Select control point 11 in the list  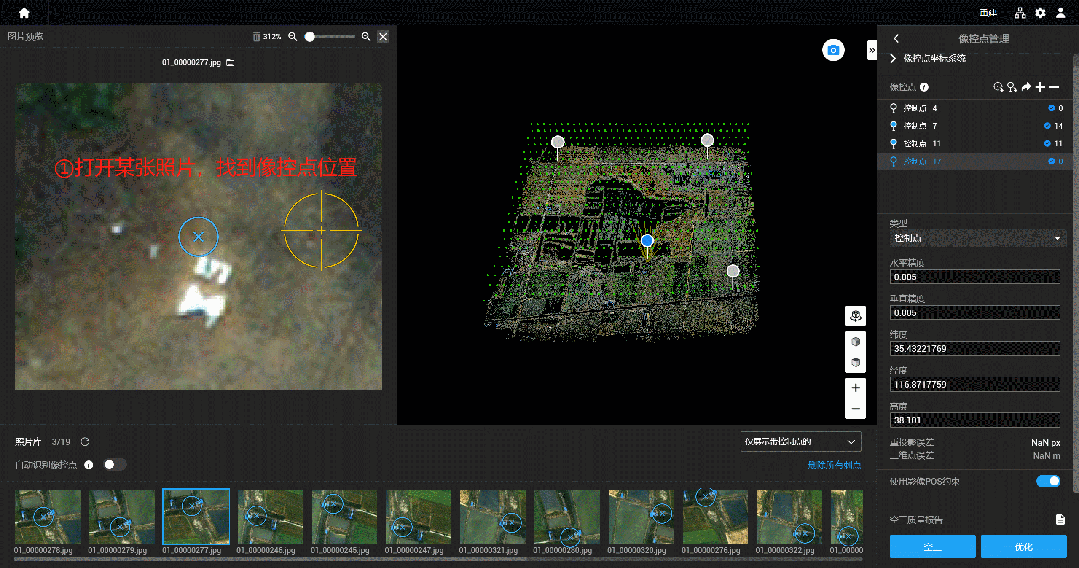click(920, 144)
